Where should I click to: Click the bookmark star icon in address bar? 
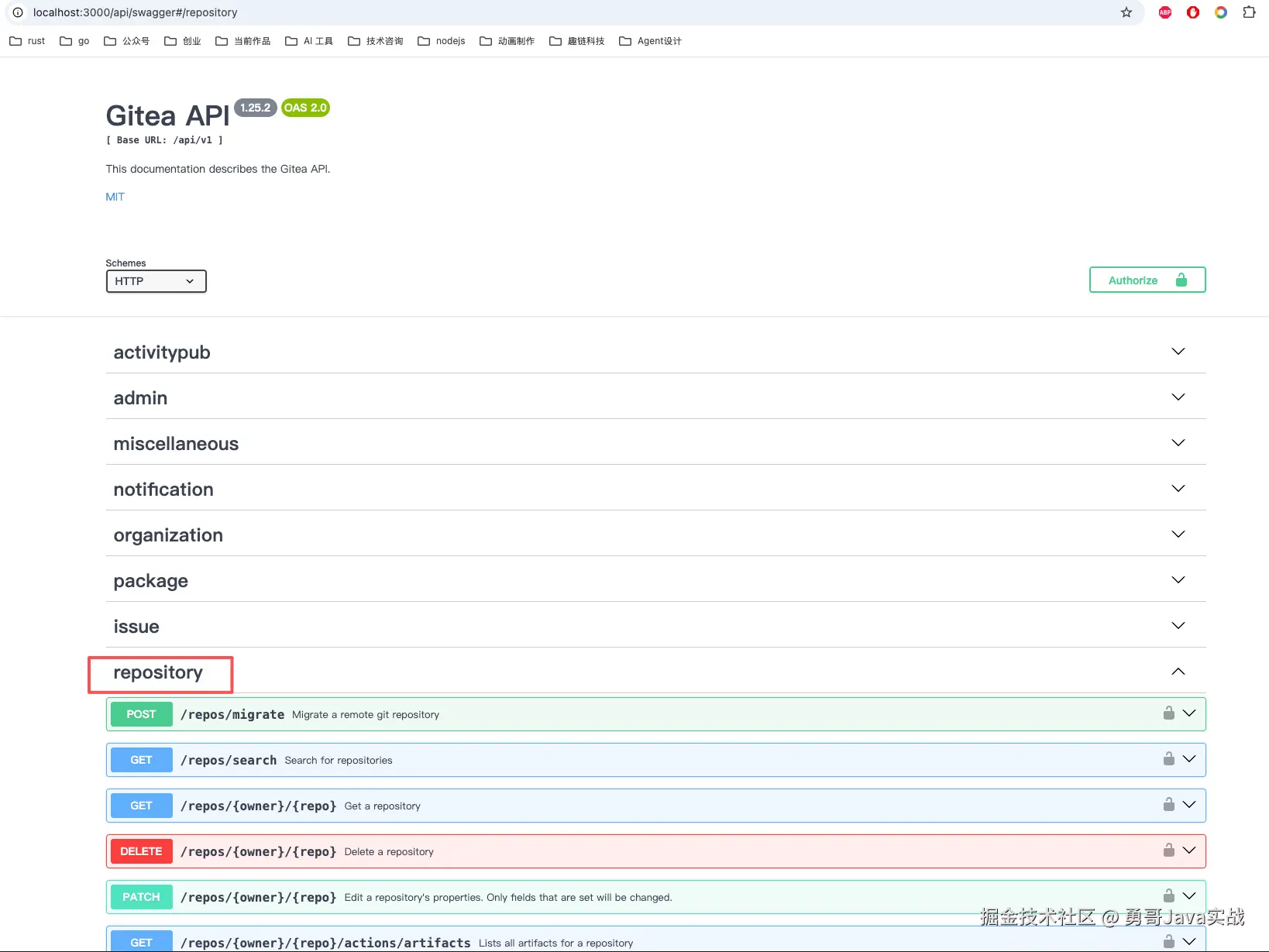click(x=1126, y=12)
